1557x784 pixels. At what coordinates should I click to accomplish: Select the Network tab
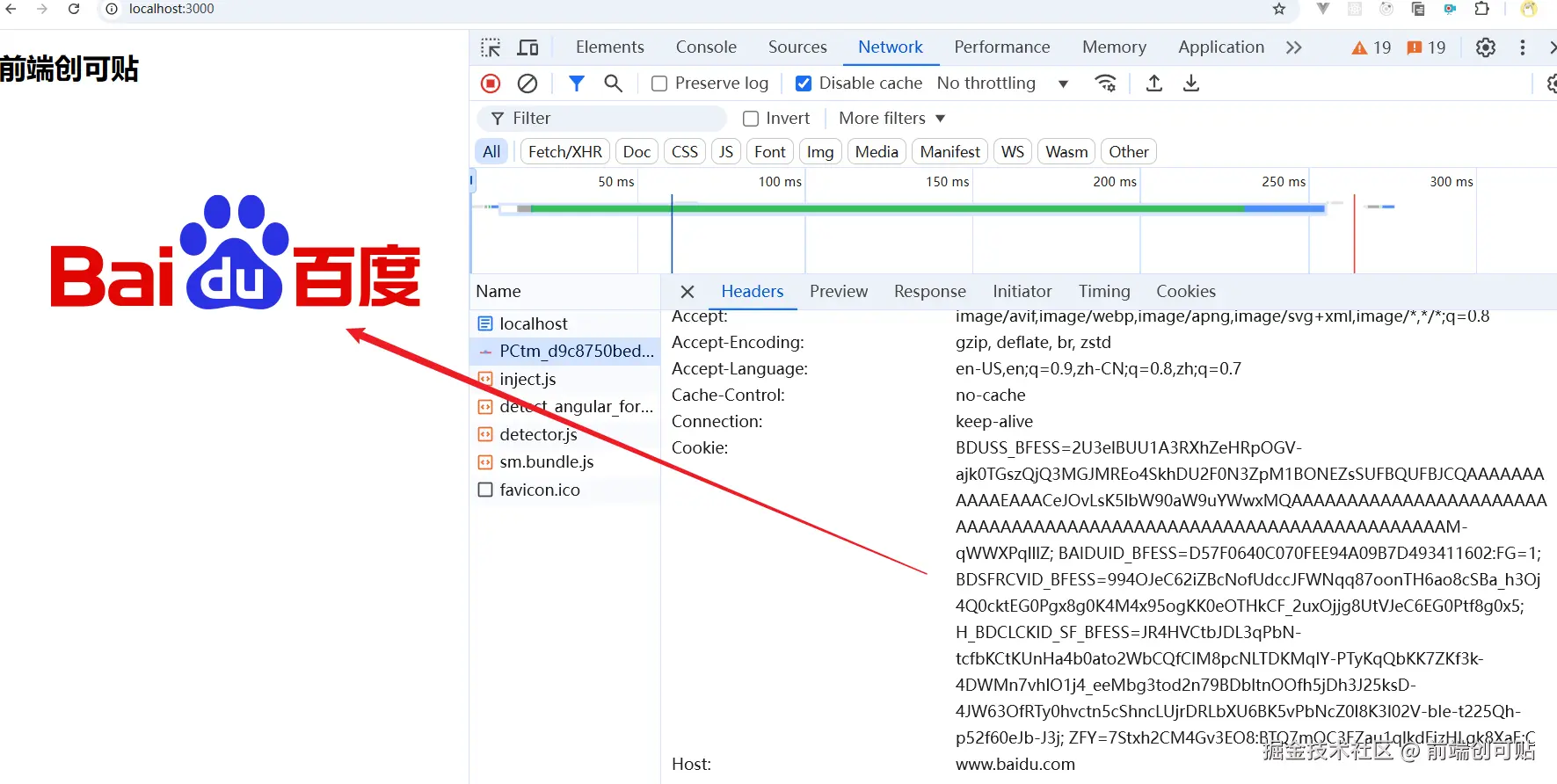tap(891, 47)
